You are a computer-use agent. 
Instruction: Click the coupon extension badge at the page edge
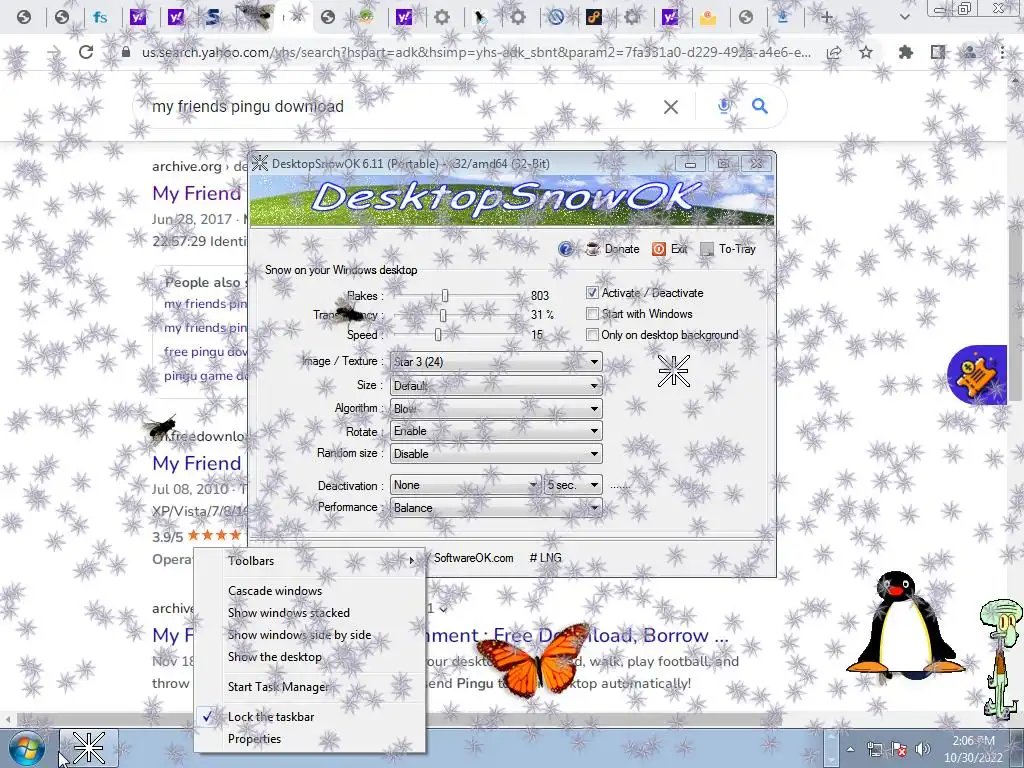pos(978,375)
